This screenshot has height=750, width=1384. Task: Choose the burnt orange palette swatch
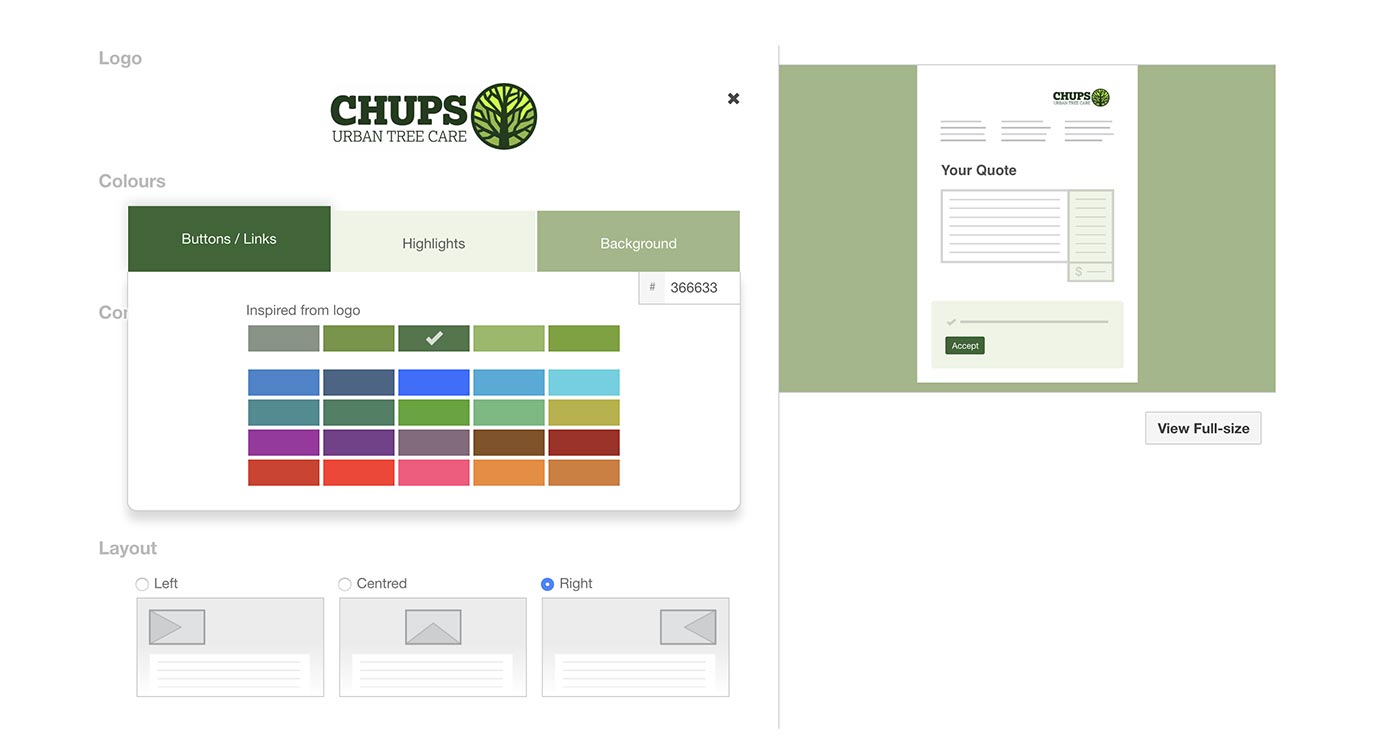(x=584, y=473)
